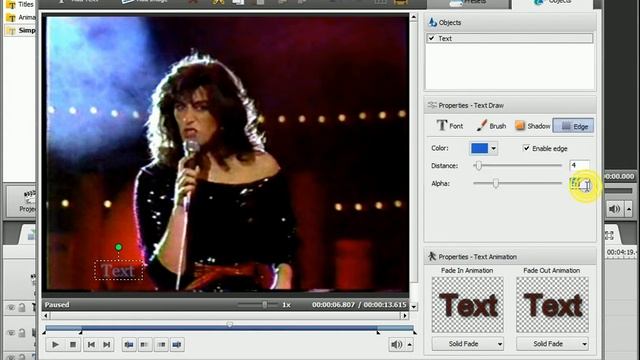Viewport: 640px width, 360px height.
Task: Open Fade In Solid Fade dropdown
Action: point(468,344)
